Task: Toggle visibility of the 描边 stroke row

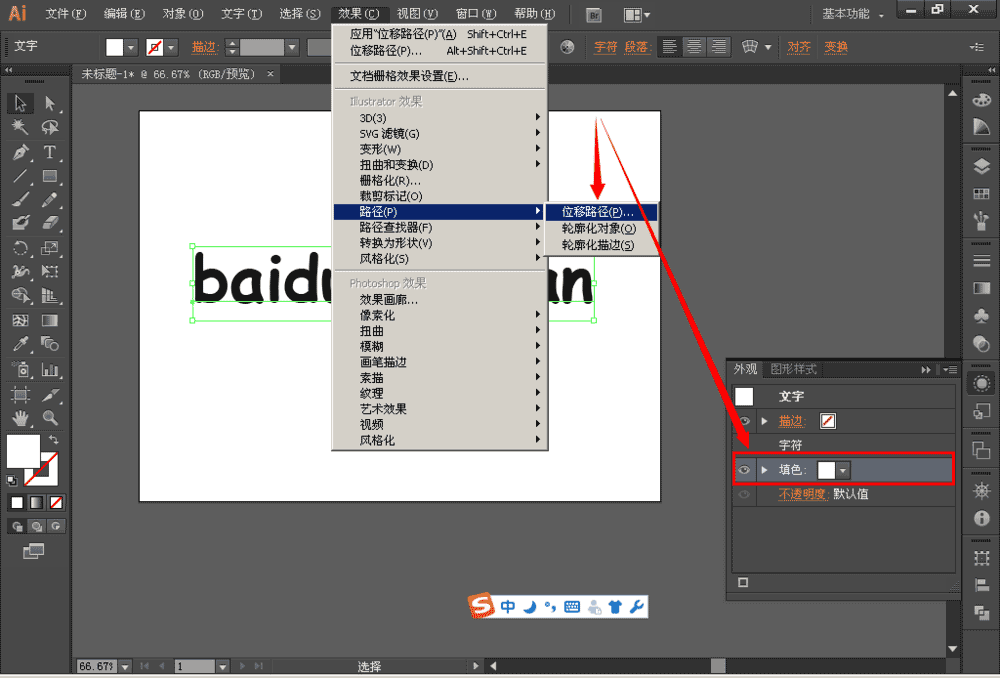Action: [744, 421]
